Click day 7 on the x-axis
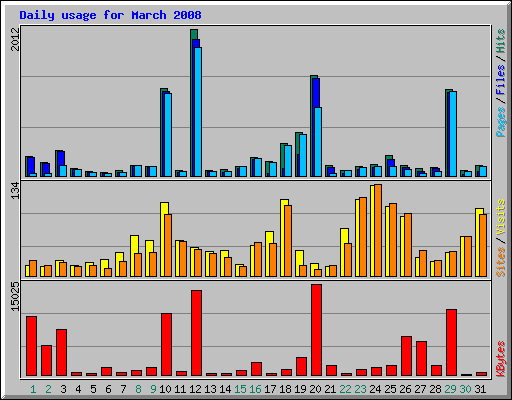Screen dimensions: 512x400 point(123,389)
